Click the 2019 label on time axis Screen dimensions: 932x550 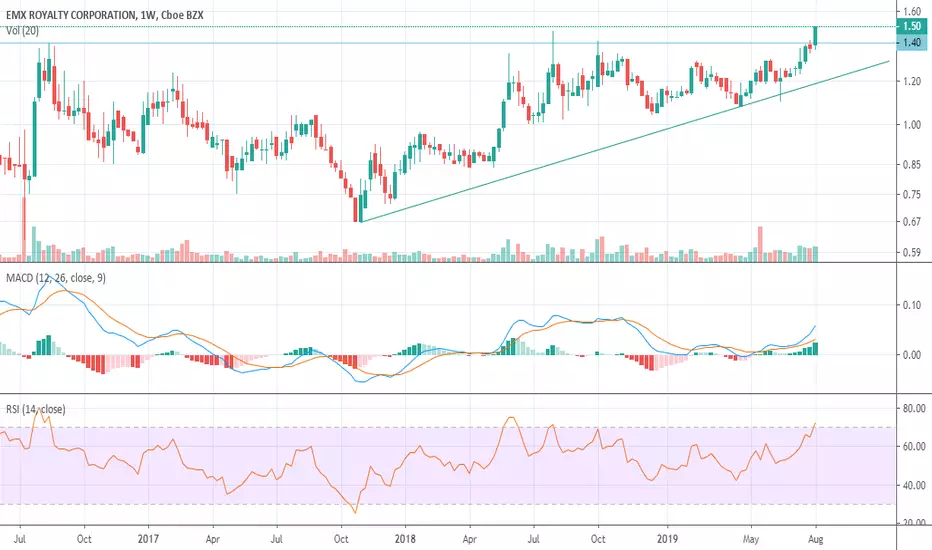point(667,539)
